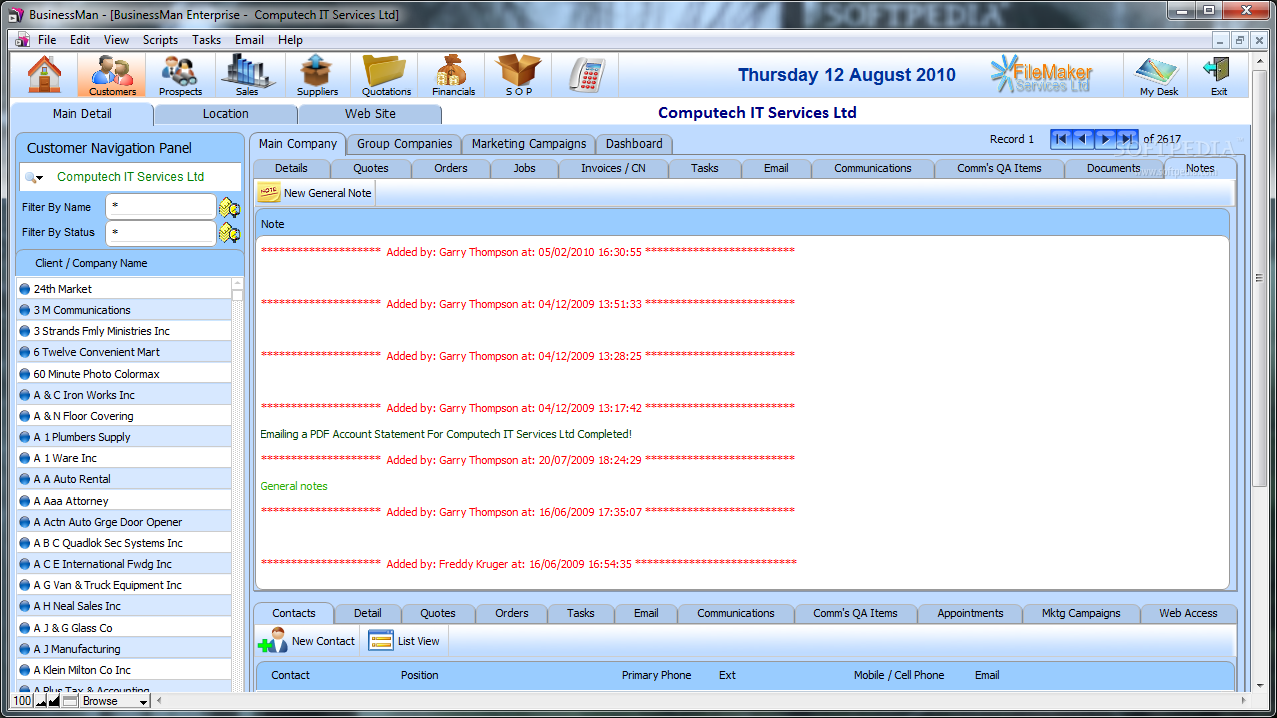This screenshot has height=718, width=1277.
Task: Open the File menu
Action: tap(47, 40)
